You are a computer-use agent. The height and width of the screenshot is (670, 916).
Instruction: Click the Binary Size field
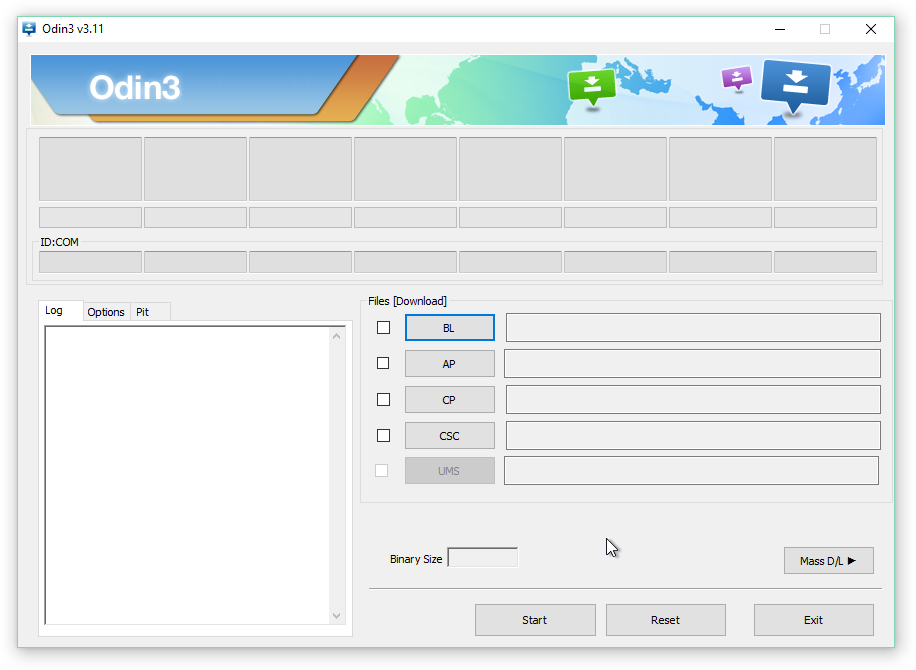coord(483,556)
